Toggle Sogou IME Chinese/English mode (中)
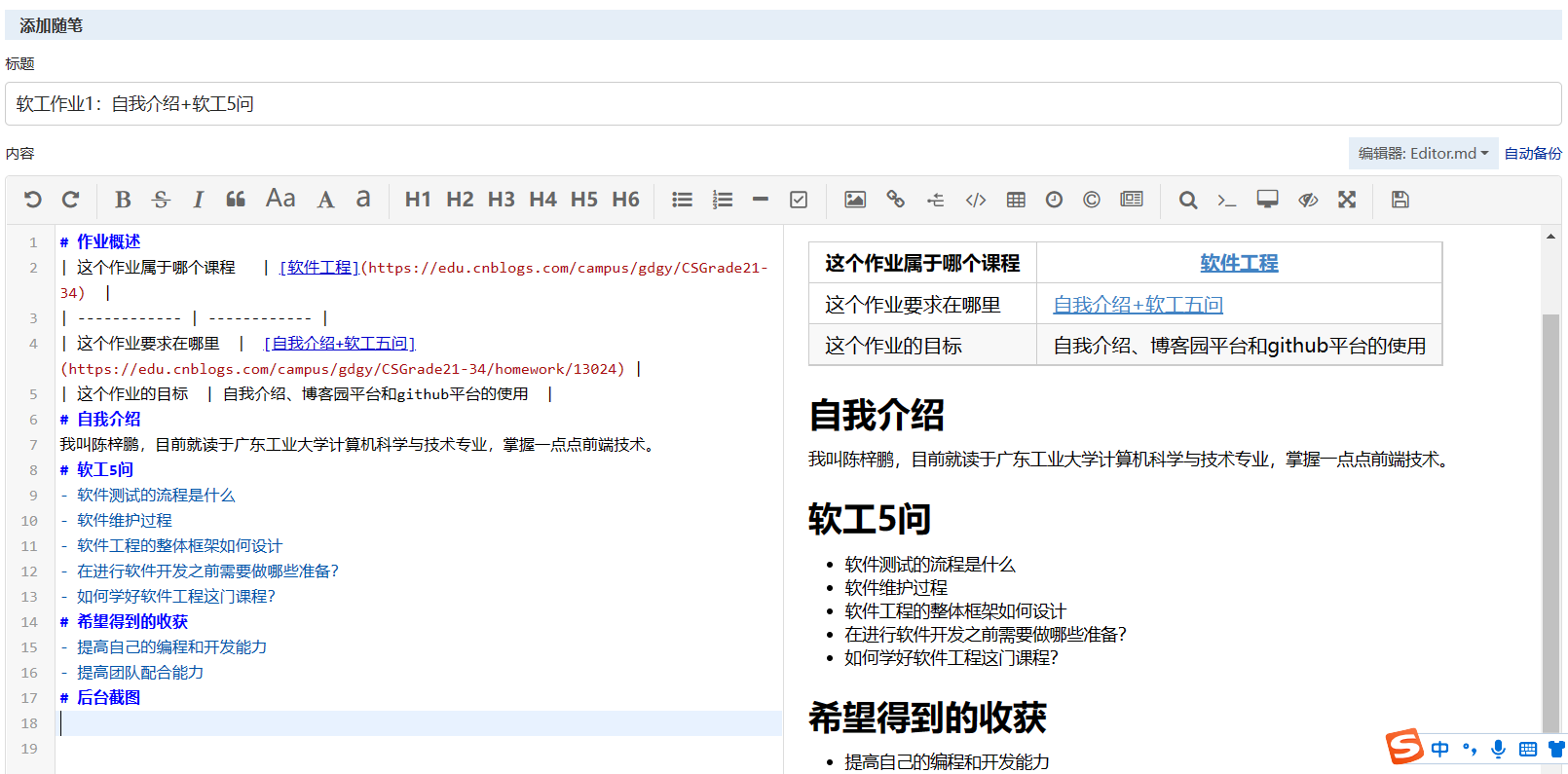The height and width of the screenshot is (774, 1568). pos(1439,749)
